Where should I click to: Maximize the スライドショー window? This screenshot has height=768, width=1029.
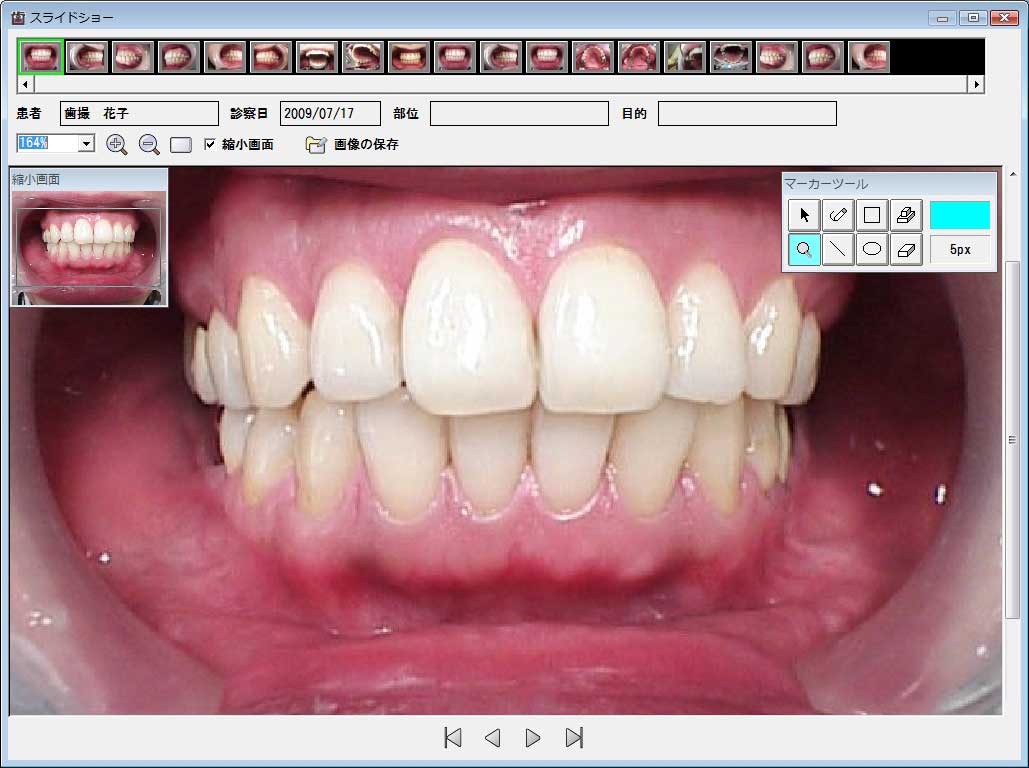[973, 18]
